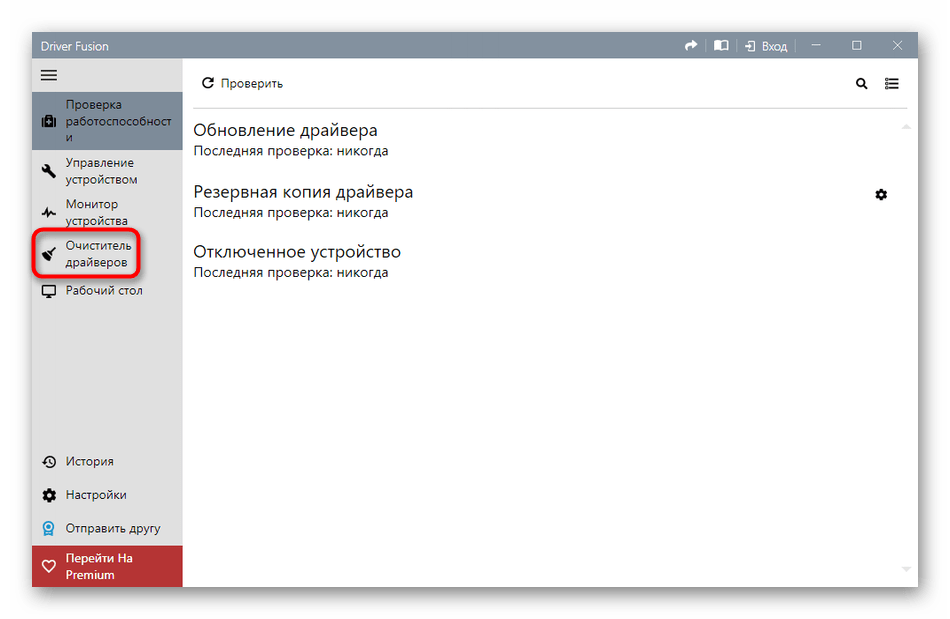Open the Настройки sidebar entry
The image size is (950, 619).
pyautogui.click(x=95, y=494)
